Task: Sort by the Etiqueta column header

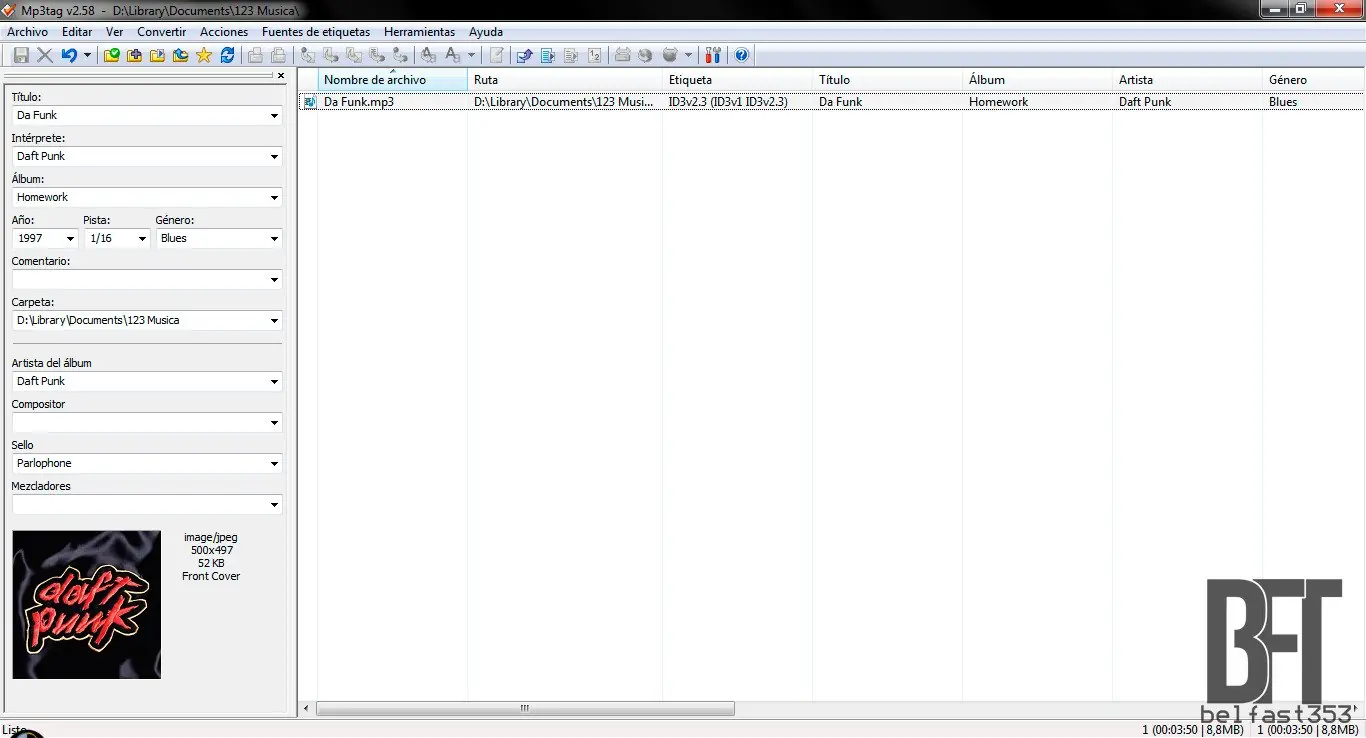Action: 738,80
